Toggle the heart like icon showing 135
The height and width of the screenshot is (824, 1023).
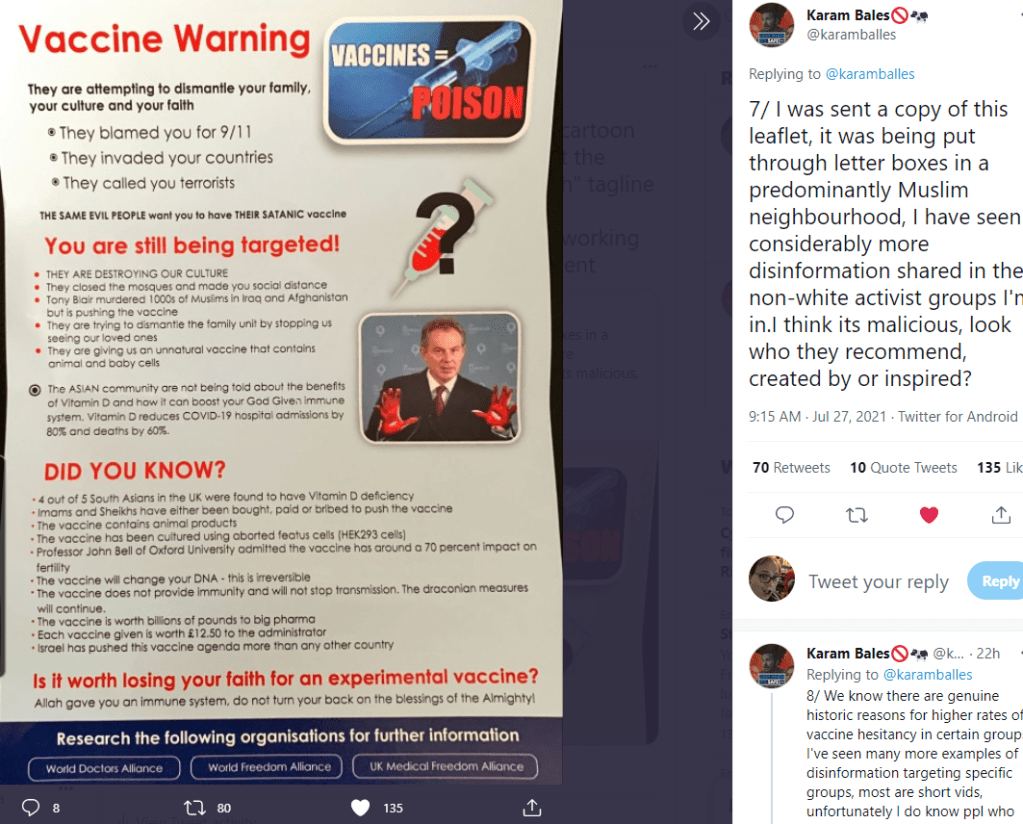pos(360,808)
